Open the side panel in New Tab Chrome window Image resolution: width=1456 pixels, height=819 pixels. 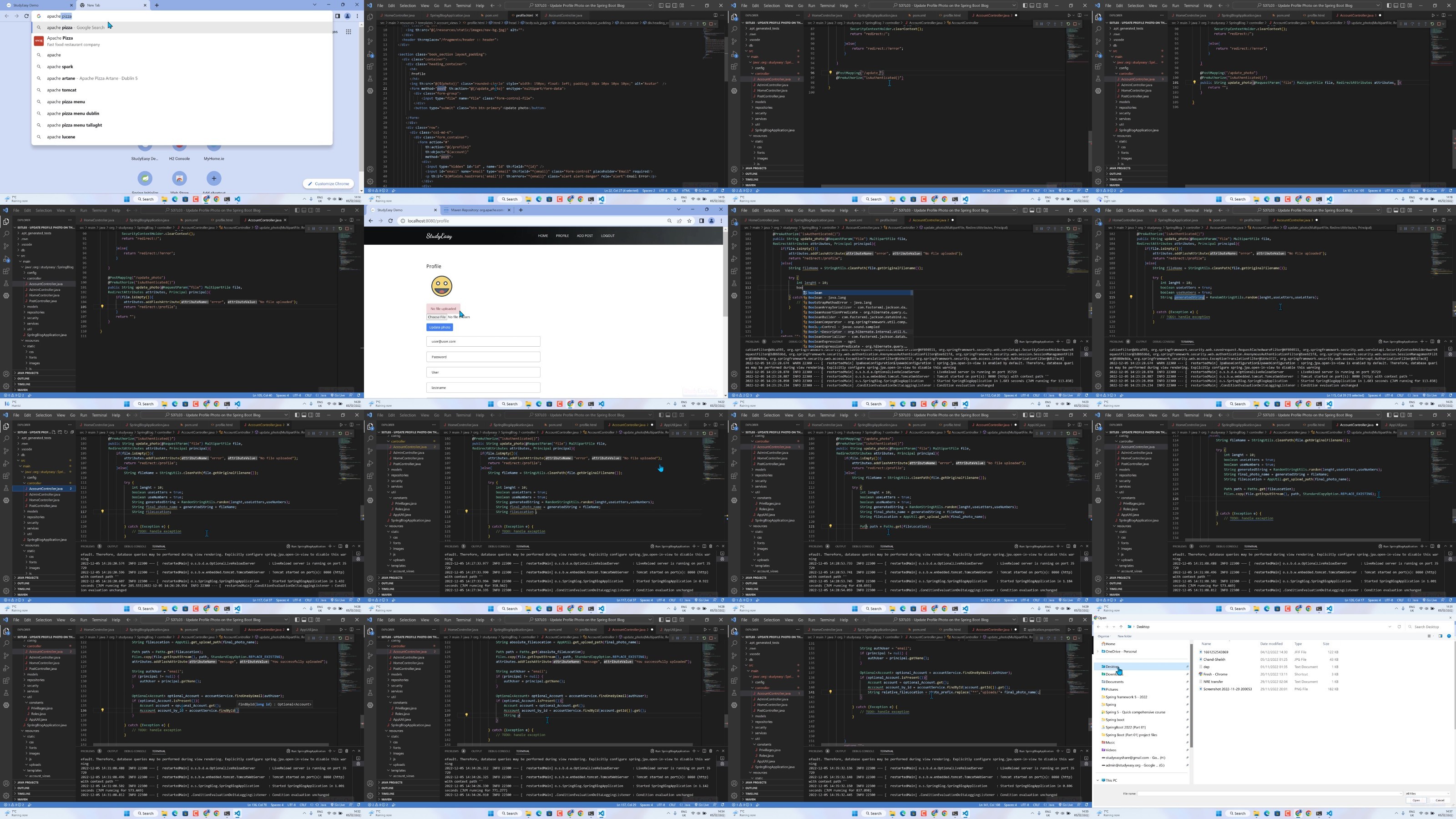[x=338, y=16]
